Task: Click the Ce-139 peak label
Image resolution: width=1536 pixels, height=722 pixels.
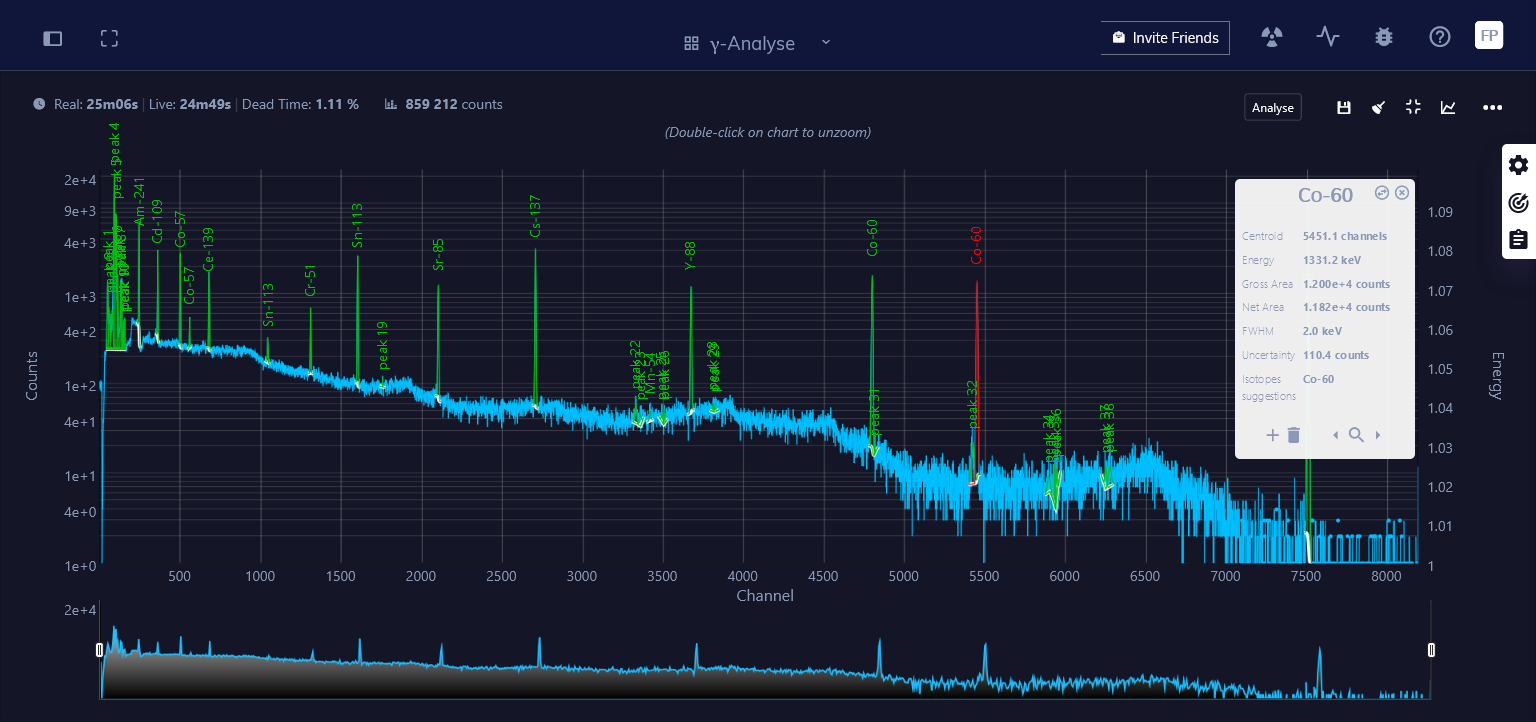Action: tap(208, 249)
